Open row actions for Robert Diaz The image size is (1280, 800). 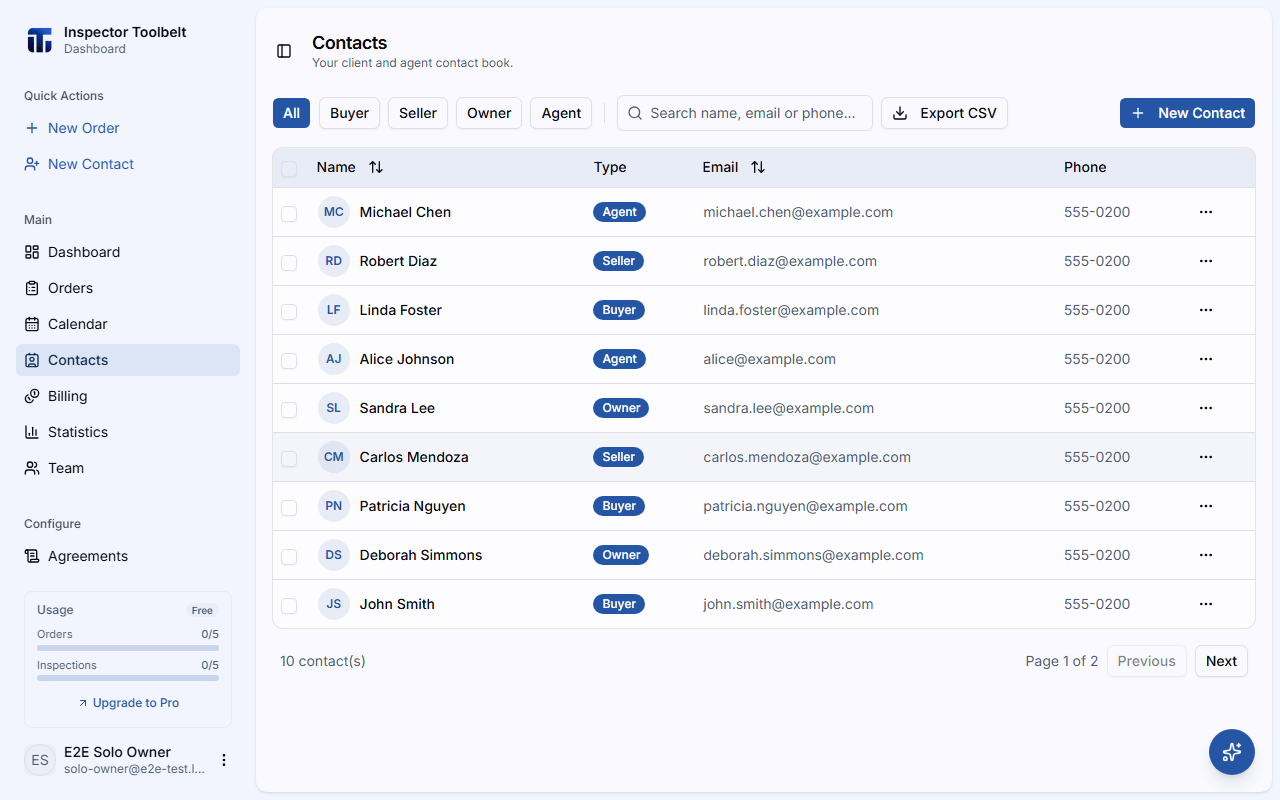[x=1206, y=261]
